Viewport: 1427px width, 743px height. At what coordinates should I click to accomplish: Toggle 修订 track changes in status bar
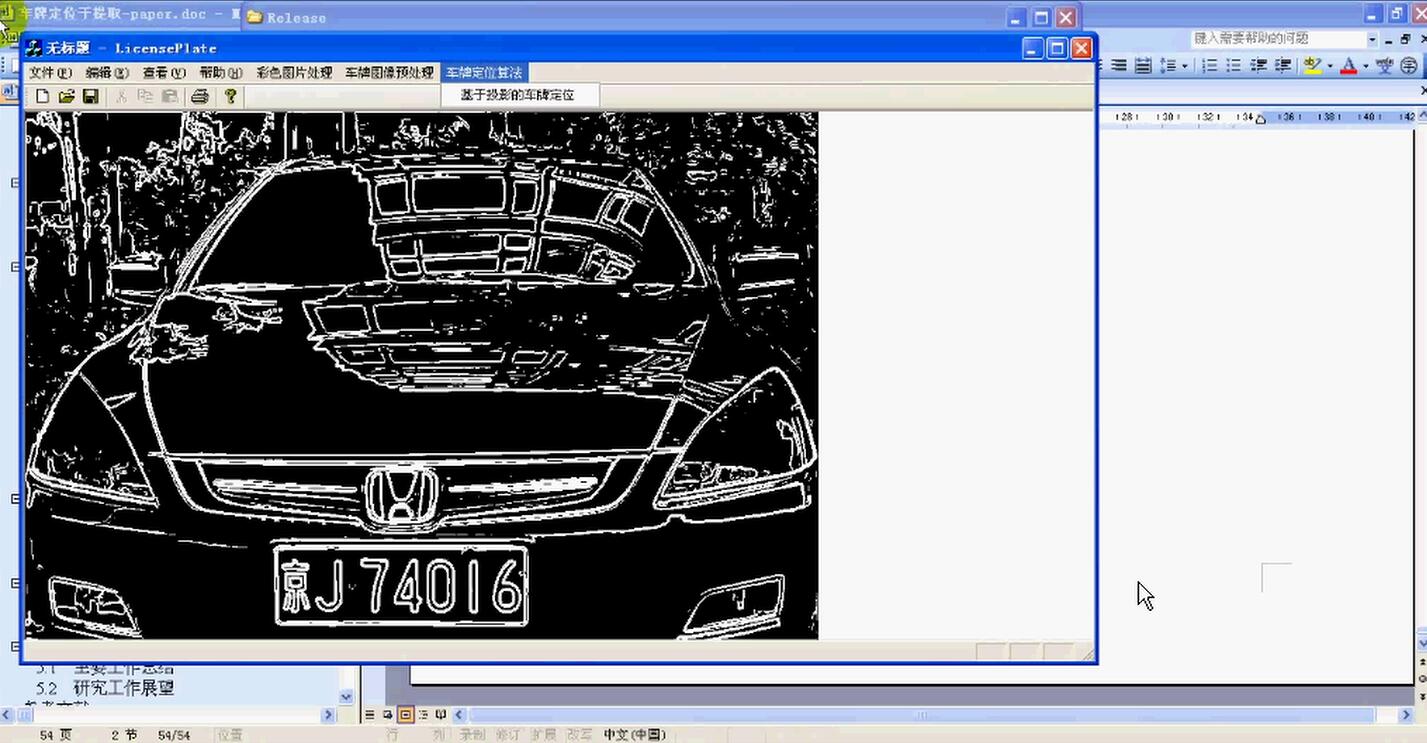(x=507, y=734)
